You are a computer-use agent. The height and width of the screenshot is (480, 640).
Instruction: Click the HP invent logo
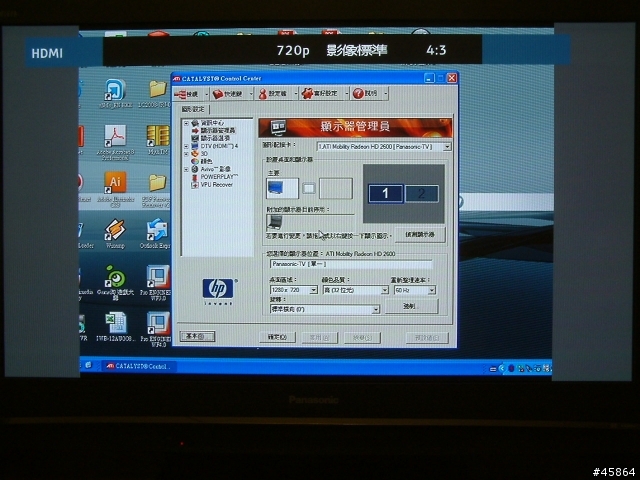(218, 291)
